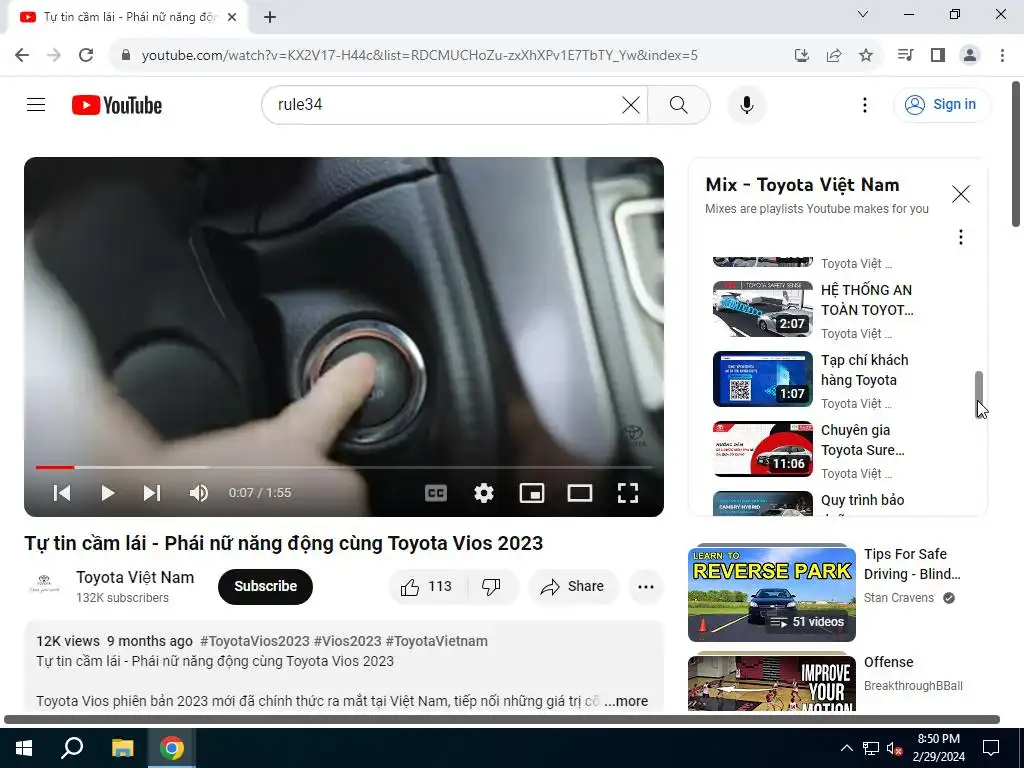
Task: Open REVERSE PARK playlist thumbnail
Action: click(771, 594)
